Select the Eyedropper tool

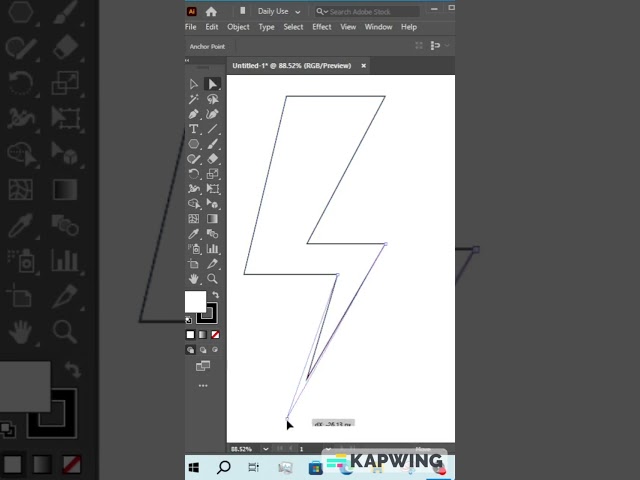tap(193, 233)
